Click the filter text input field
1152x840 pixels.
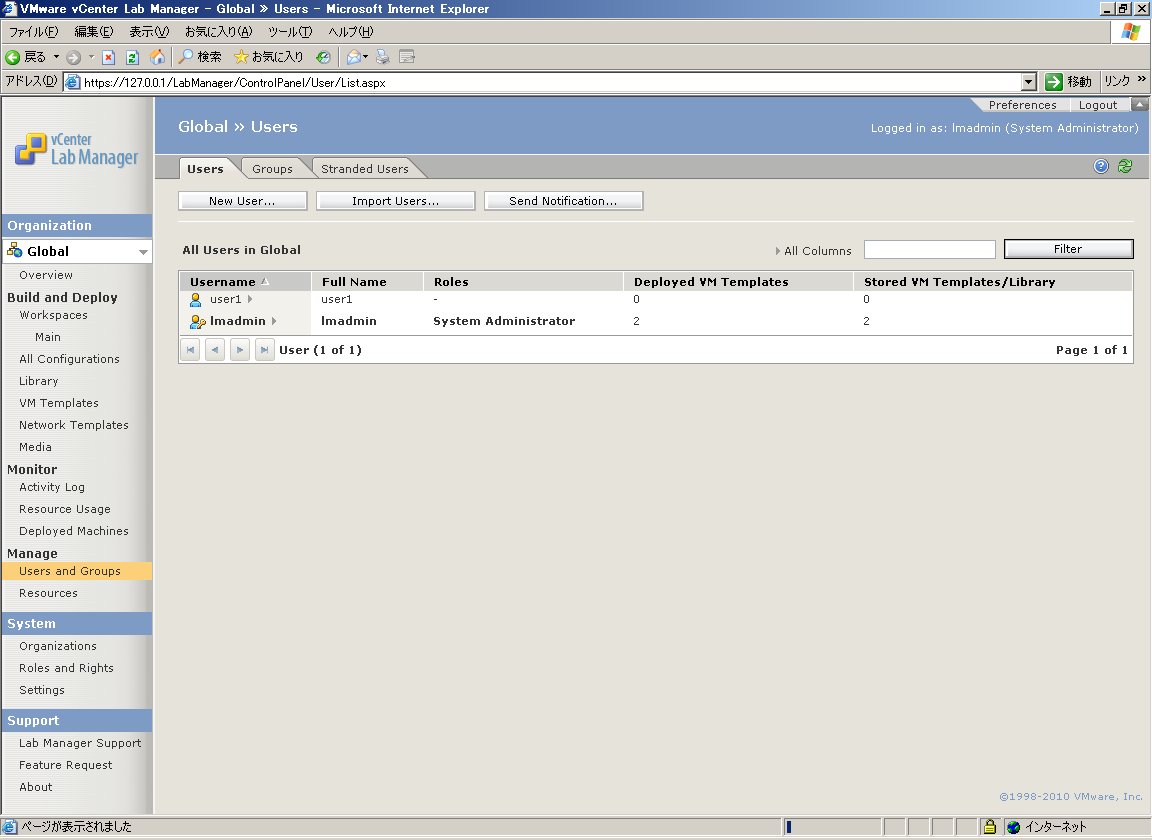929,249
